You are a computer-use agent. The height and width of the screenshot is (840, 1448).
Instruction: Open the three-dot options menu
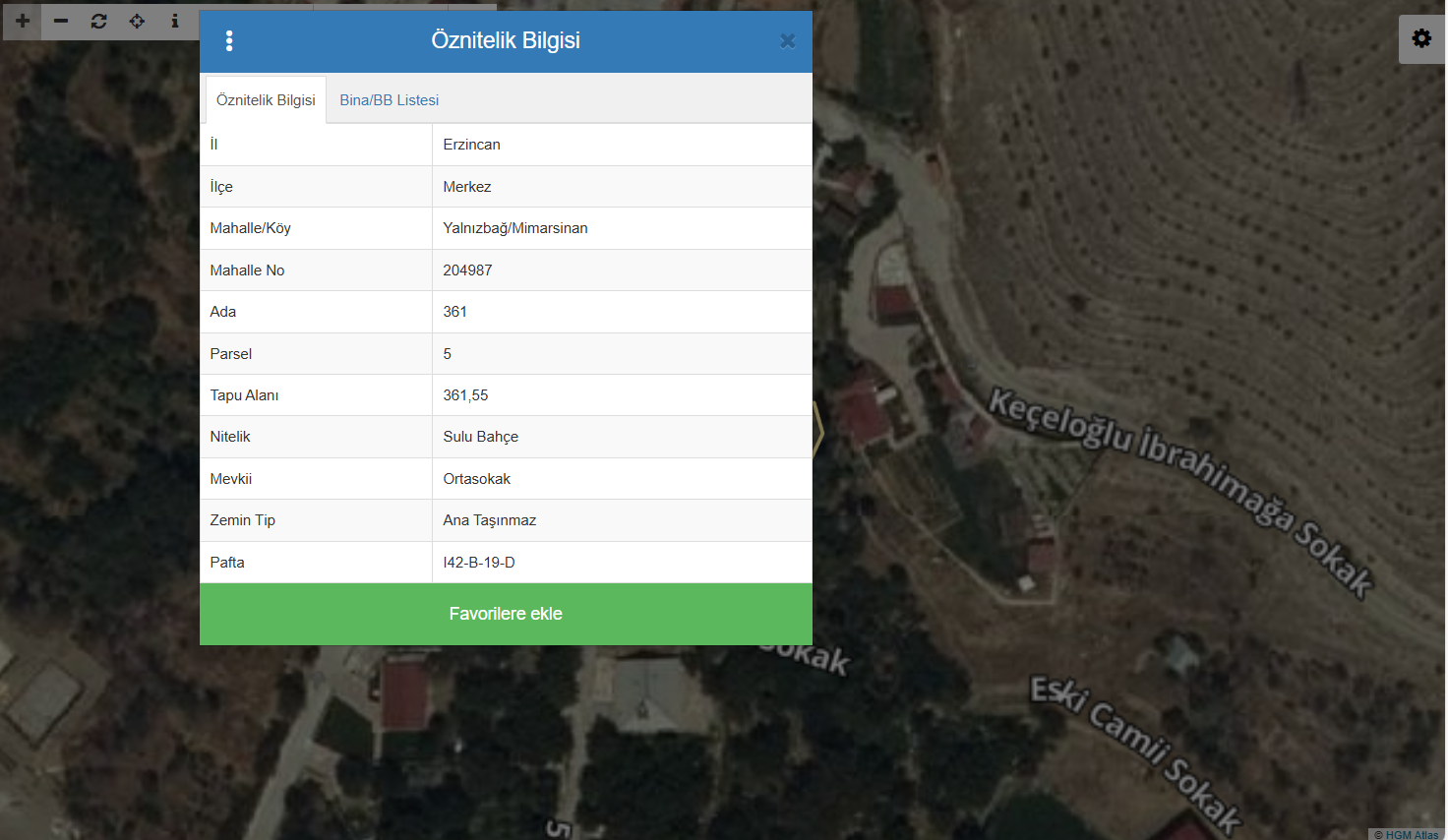pos(229,40)
